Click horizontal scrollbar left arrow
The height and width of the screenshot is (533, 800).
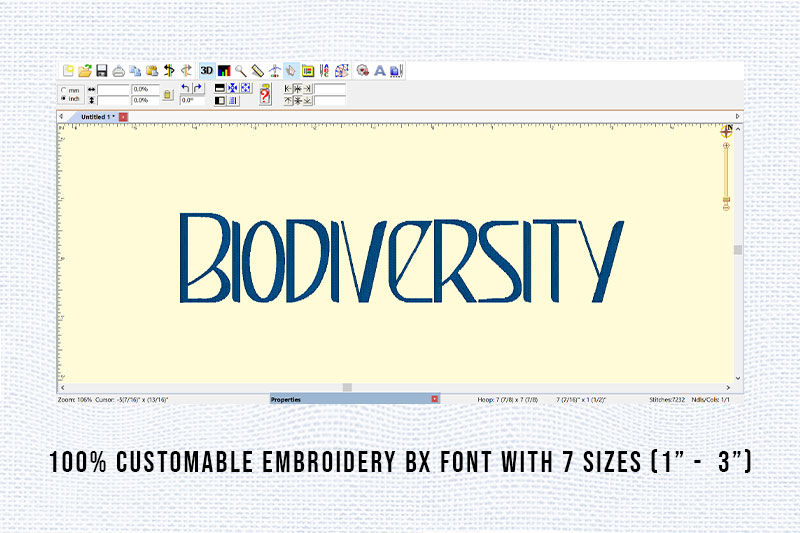click(63, 388)
